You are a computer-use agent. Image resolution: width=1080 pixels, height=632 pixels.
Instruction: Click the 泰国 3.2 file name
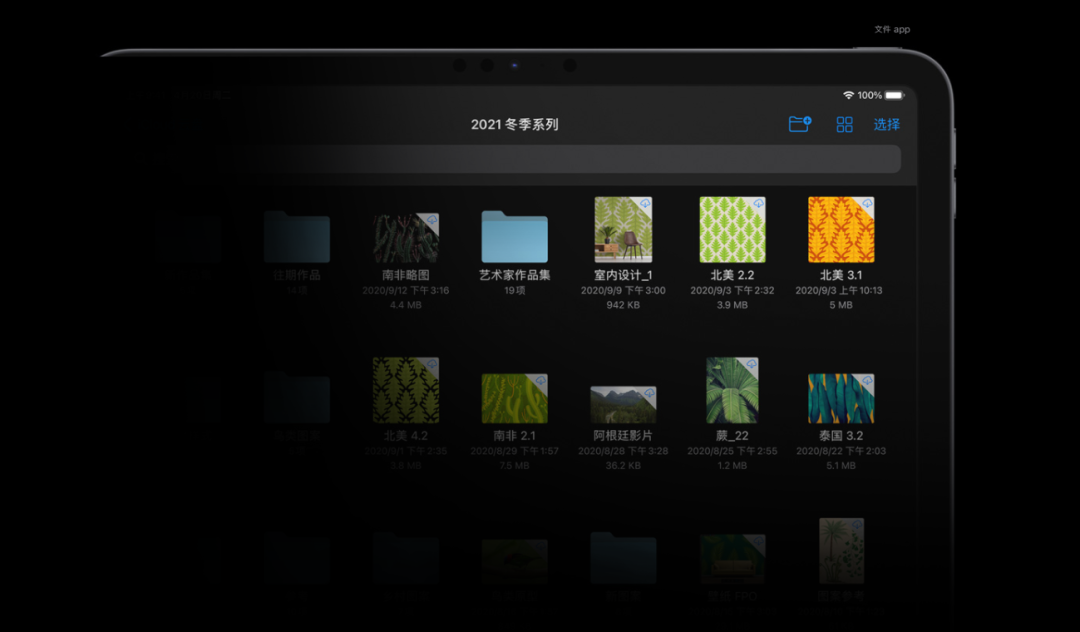click(x=841, y=435)
